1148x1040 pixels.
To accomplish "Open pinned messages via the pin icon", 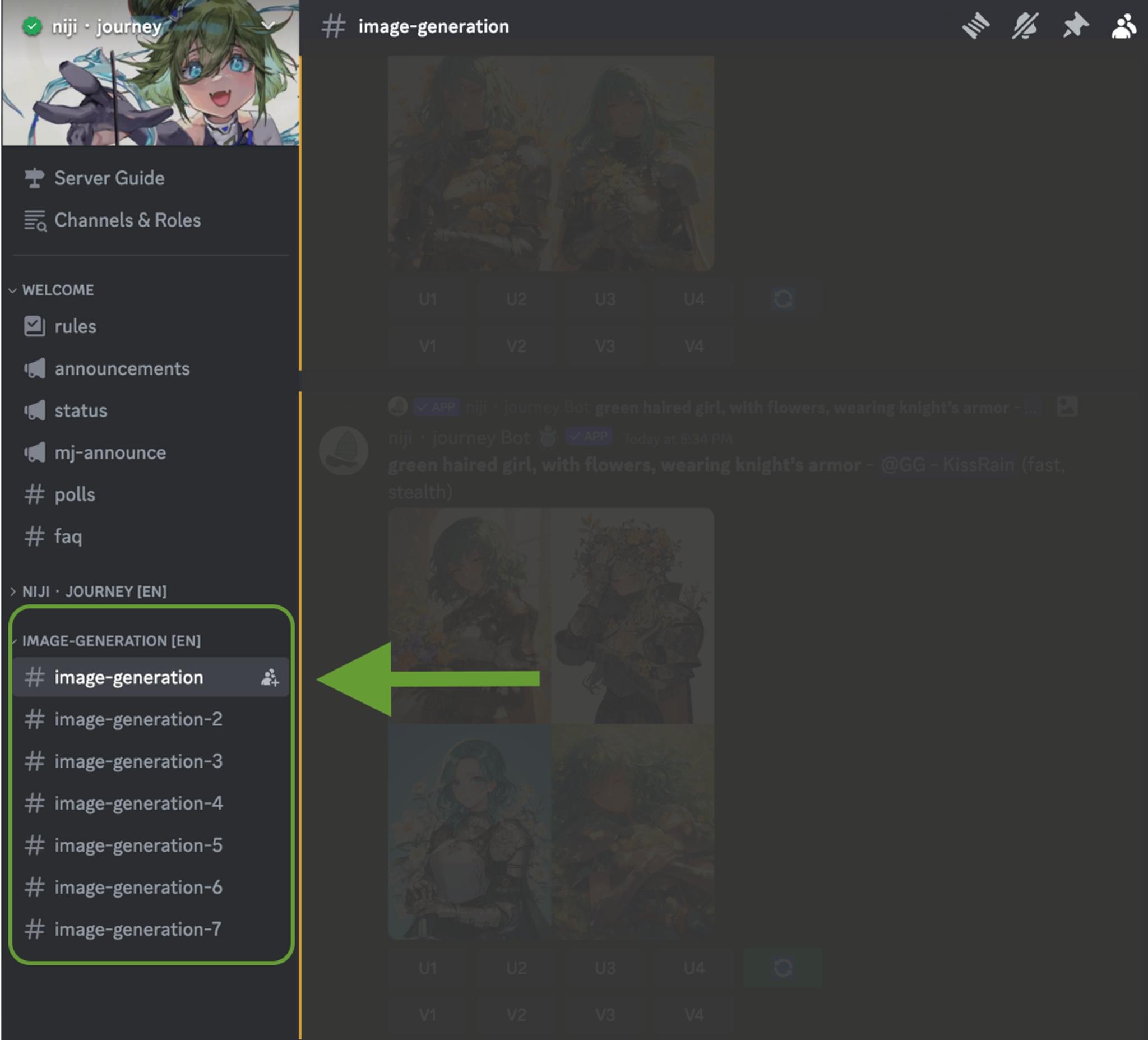I will [x=1075, y=26].
